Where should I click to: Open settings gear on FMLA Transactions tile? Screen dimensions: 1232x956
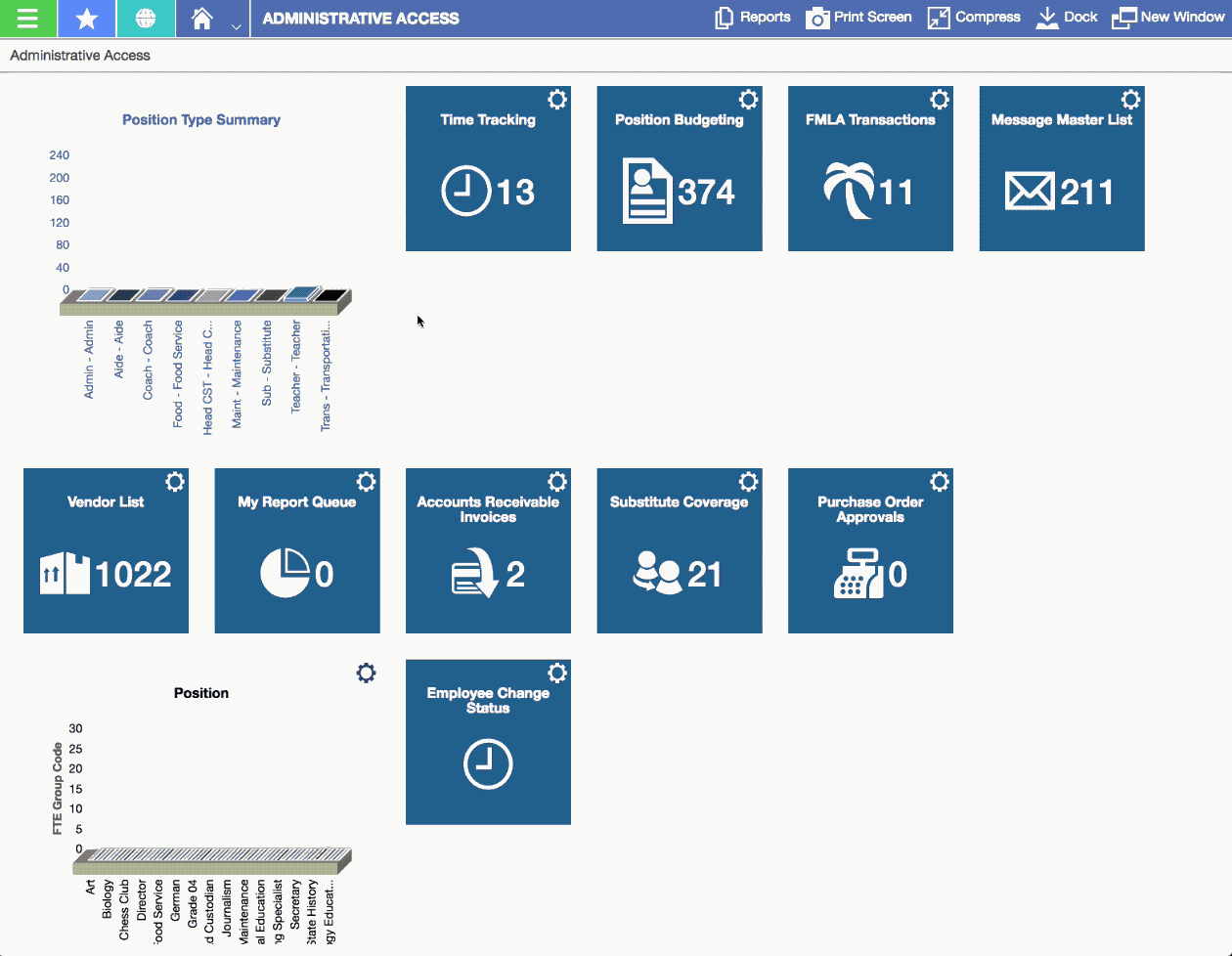(940, 100)
